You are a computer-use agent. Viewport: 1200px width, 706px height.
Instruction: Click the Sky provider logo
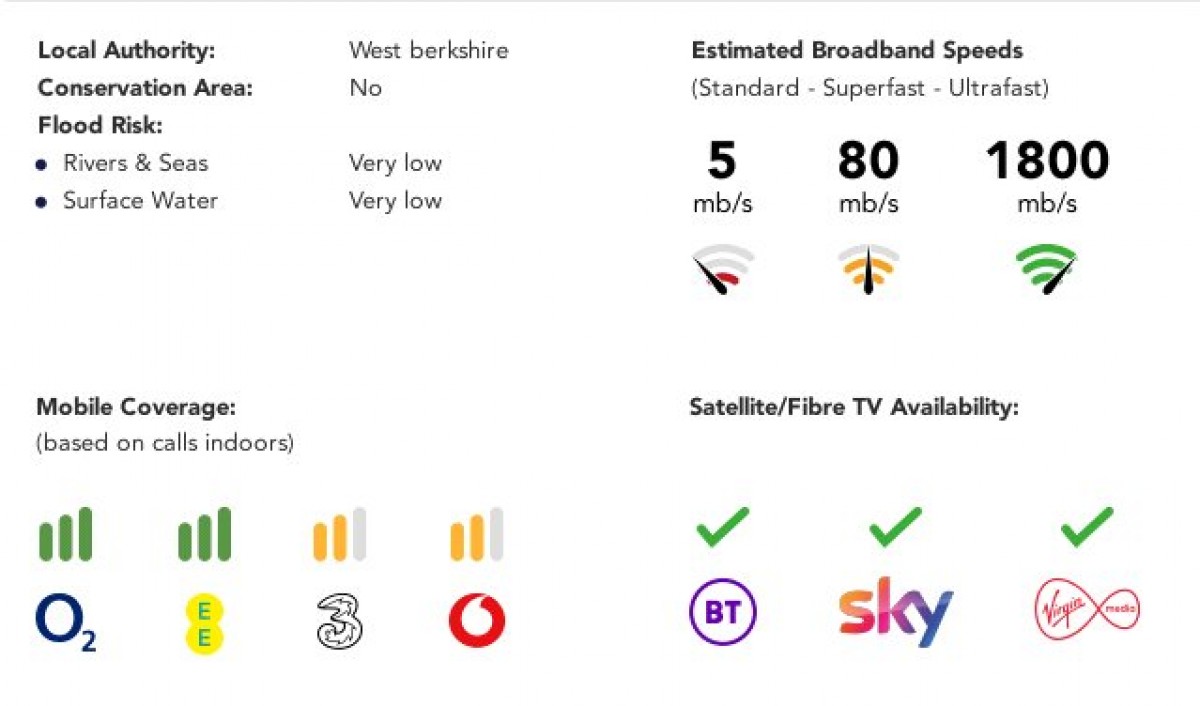pyautogui.click(x=895, y=610)
